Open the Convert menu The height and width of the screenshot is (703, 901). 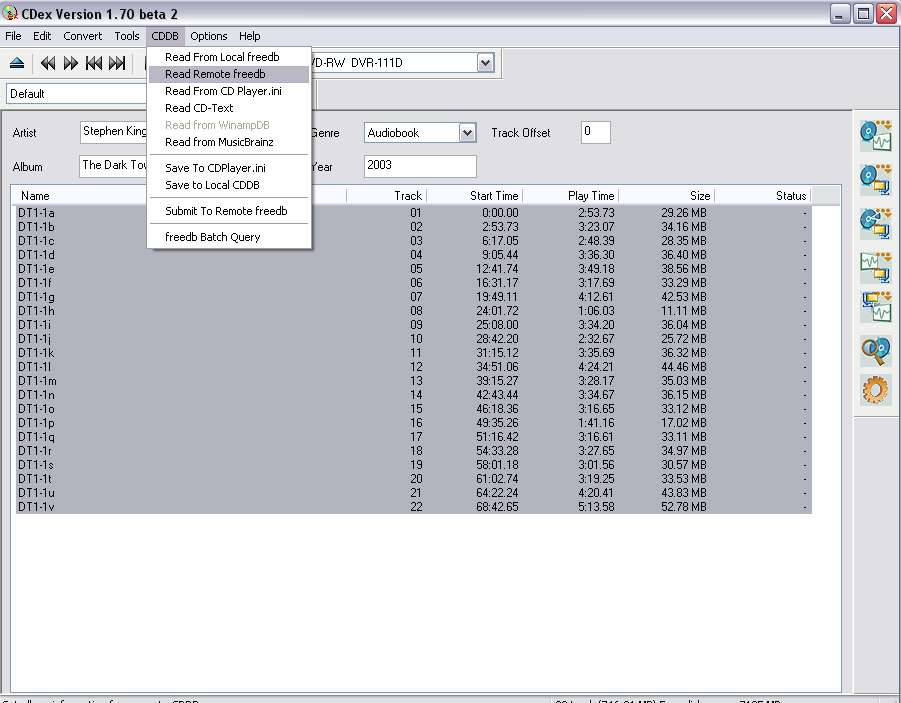coord(83,36)
